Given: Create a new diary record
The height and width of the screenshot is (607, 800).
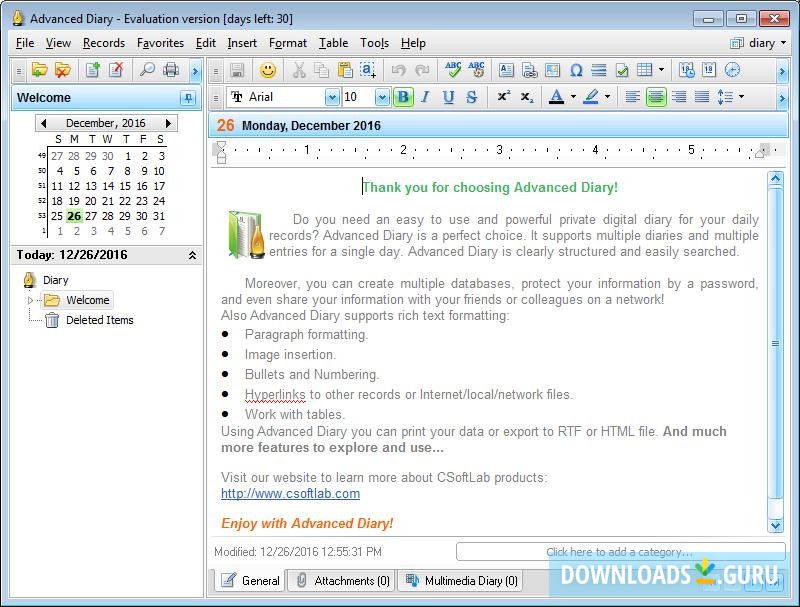Looking at the screenshot, I should click(x=93, y=69).
